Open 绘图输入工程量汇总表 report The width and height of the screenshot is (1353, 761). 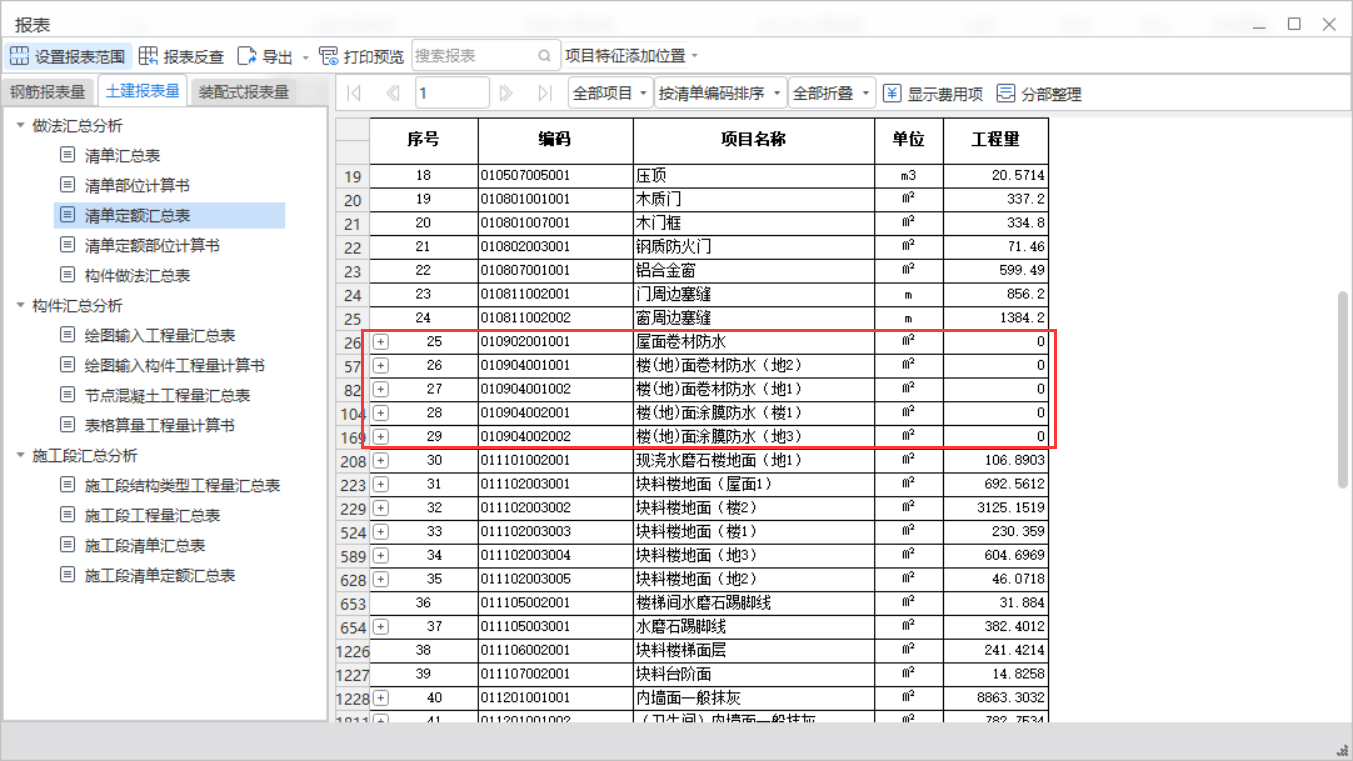pos(159,335)
